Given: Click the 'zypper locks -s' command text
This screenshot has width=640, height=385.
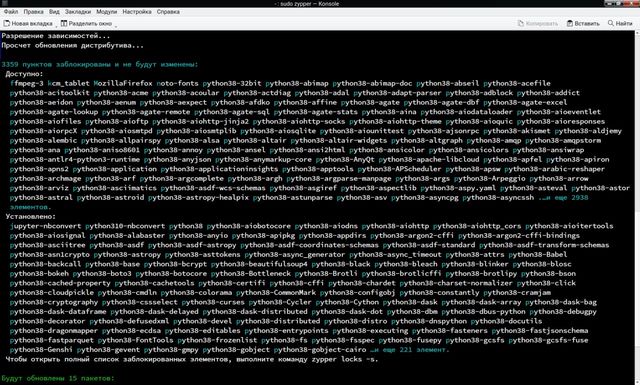Looking at the screenshot, I should point(343,359).
